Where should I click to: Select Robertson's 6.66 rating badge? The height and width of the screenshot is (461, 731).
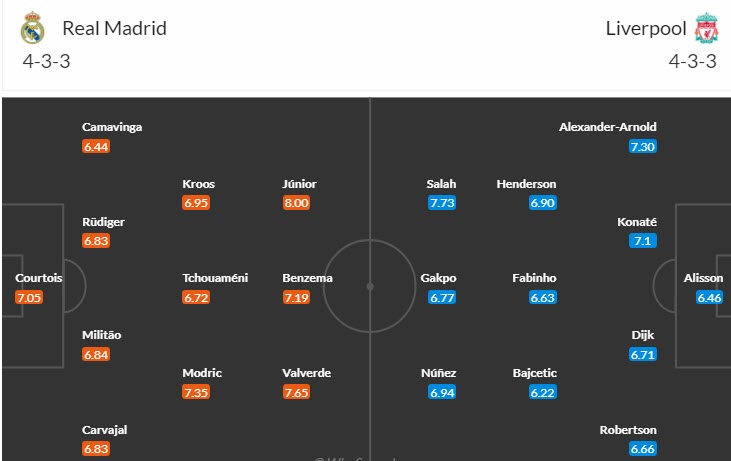[x=643, y=449]
